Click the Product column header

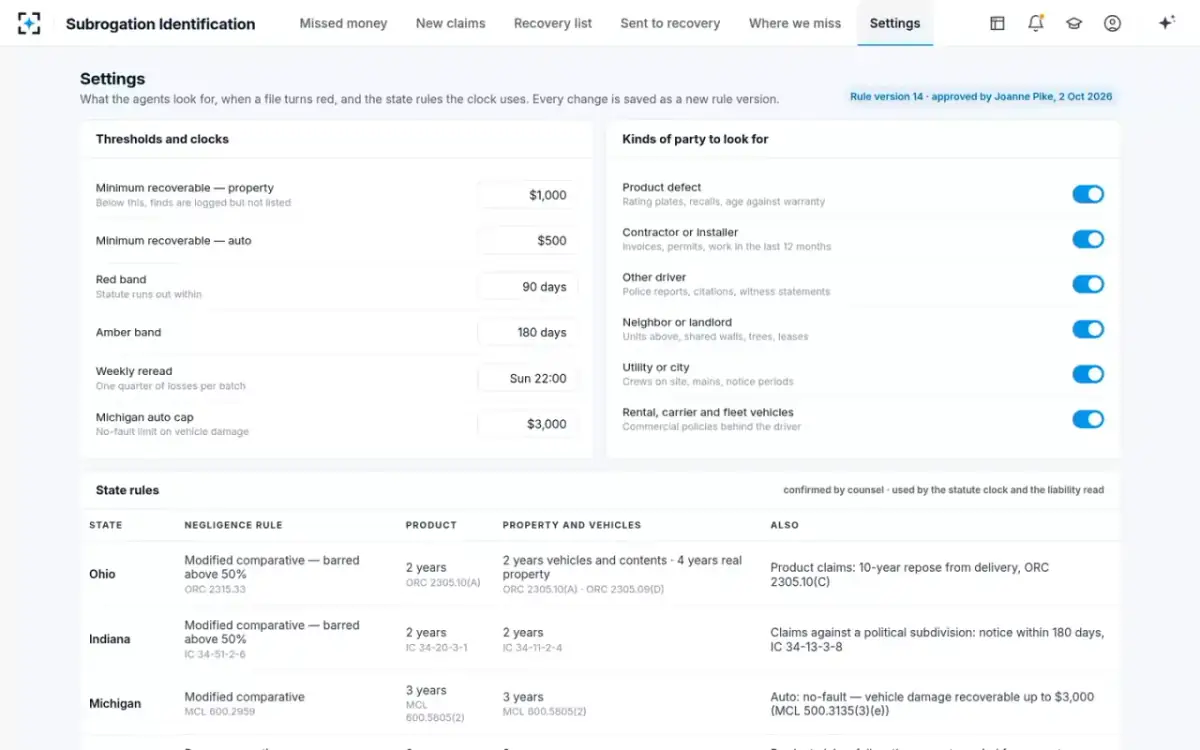tap(431, 525)
